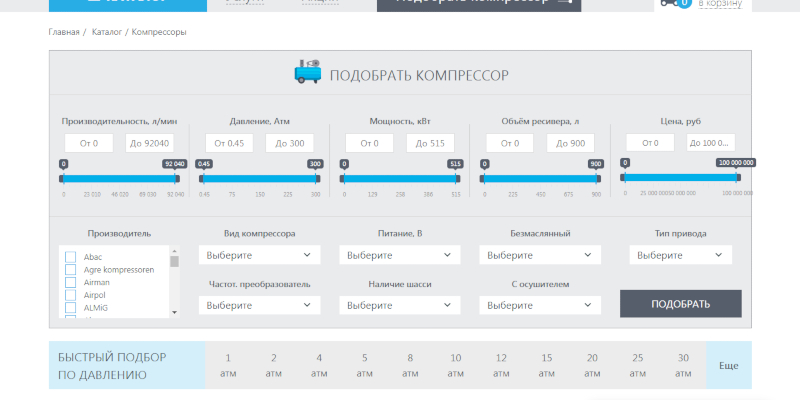Focus the Мощность 'До 515' input field
The height and width of the screenshot is (400, 800).
(x=430, y=143)
